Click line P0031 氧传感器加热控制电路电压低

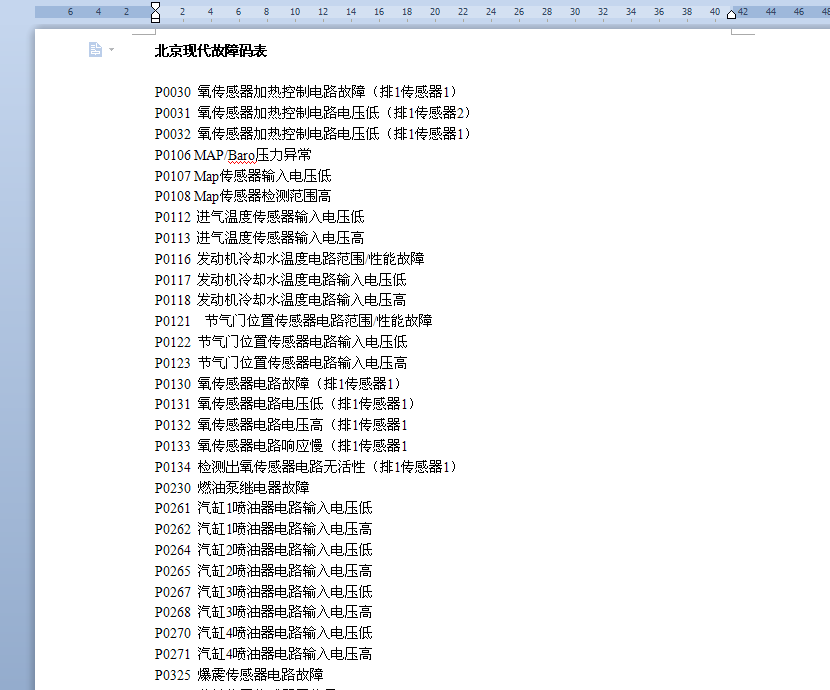(312, 113)
